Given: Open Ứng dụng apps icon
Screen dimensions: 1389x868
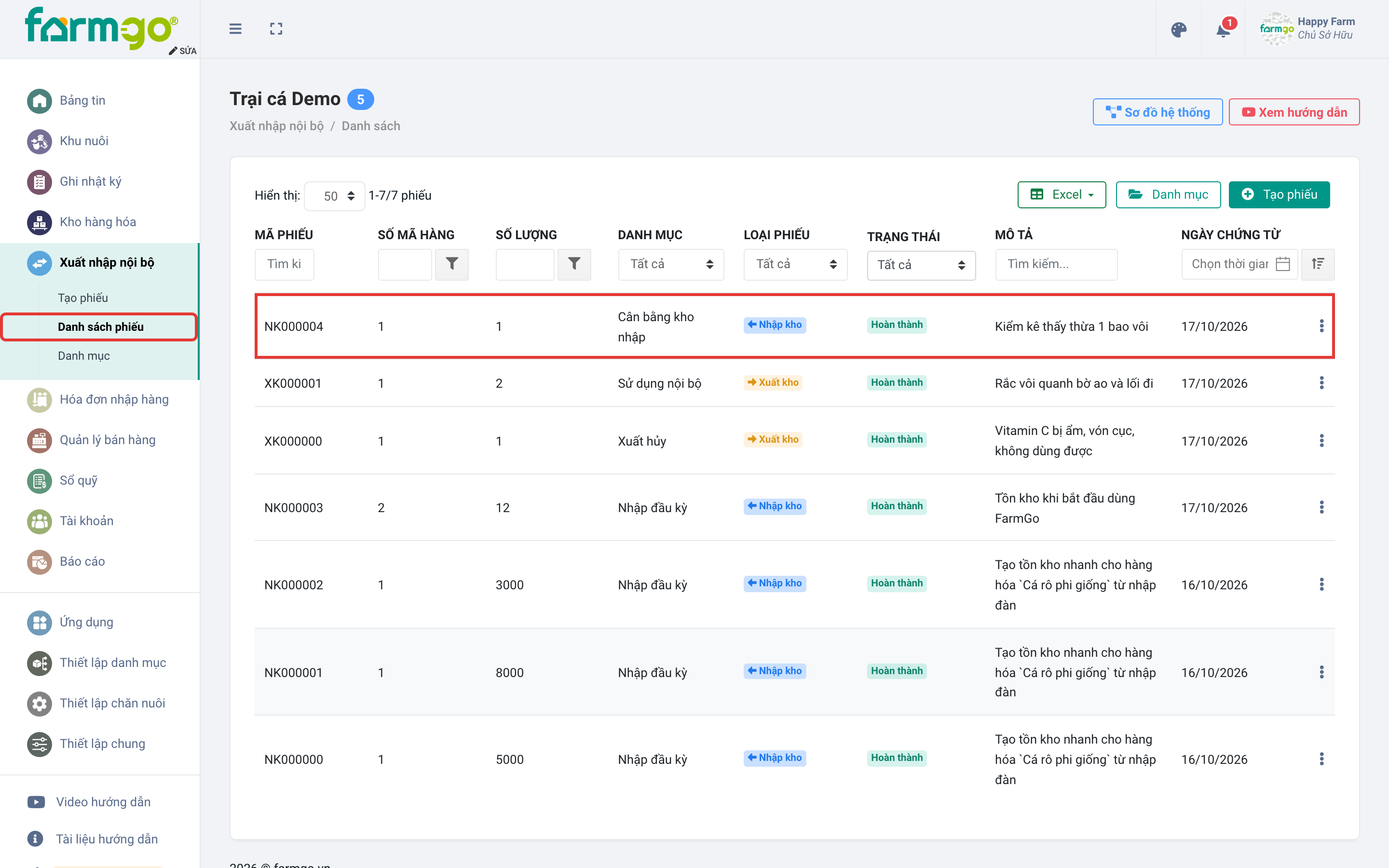Looking at the screenshot, I should coord(40,622).
